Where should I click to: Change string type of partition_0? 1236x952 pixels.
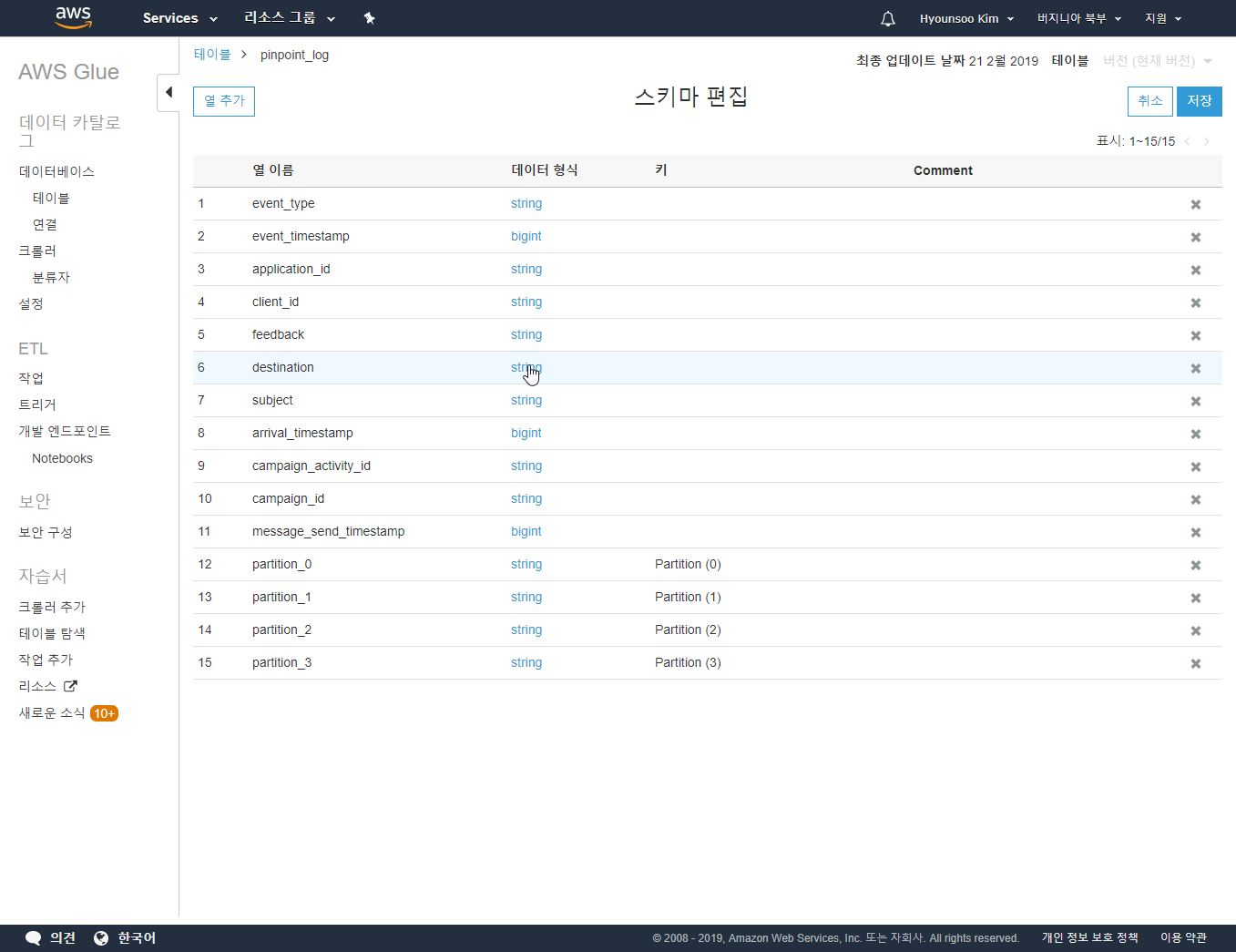[x=526, y=564]
